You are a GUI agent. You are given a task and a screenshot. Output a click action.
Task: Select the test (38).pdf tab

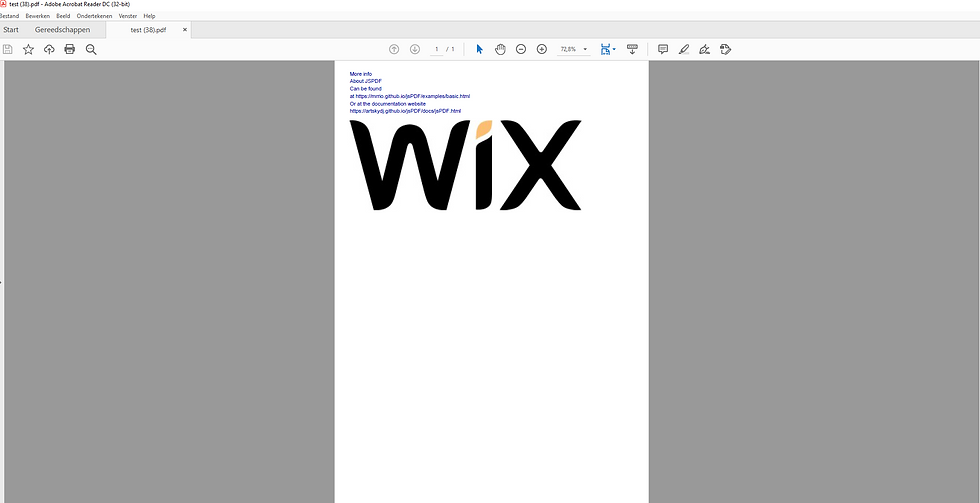point(148,29)
